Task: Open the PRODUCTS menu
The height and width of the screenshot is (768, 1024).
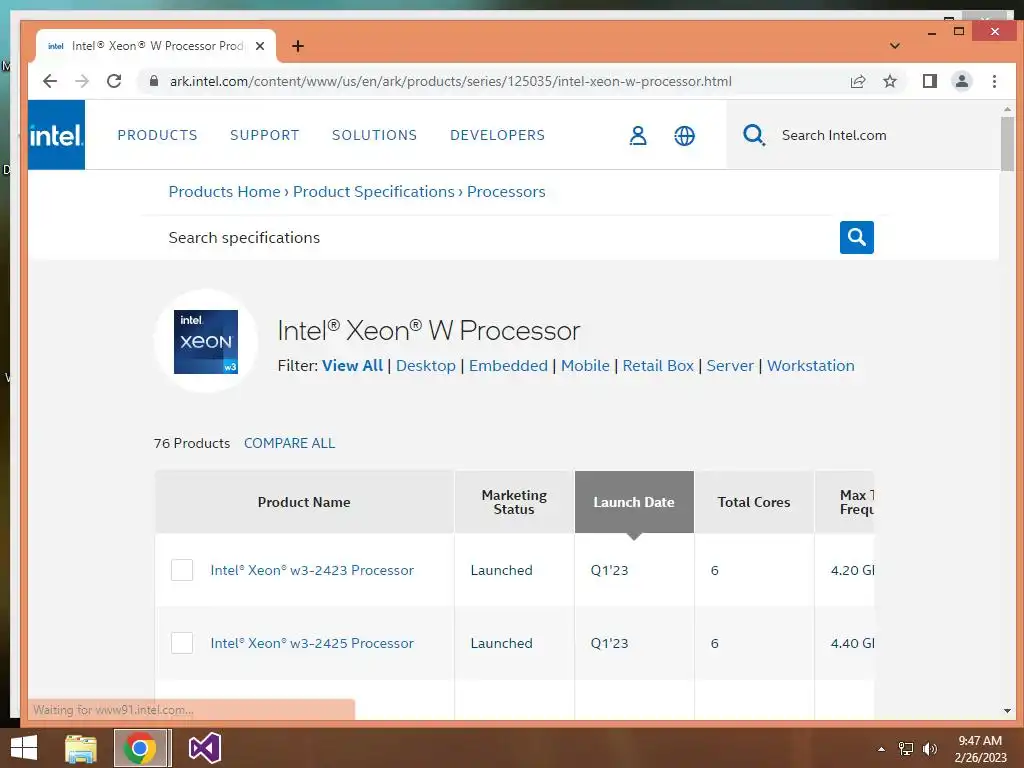Action: pyautogui.click(x=157, y=135)
